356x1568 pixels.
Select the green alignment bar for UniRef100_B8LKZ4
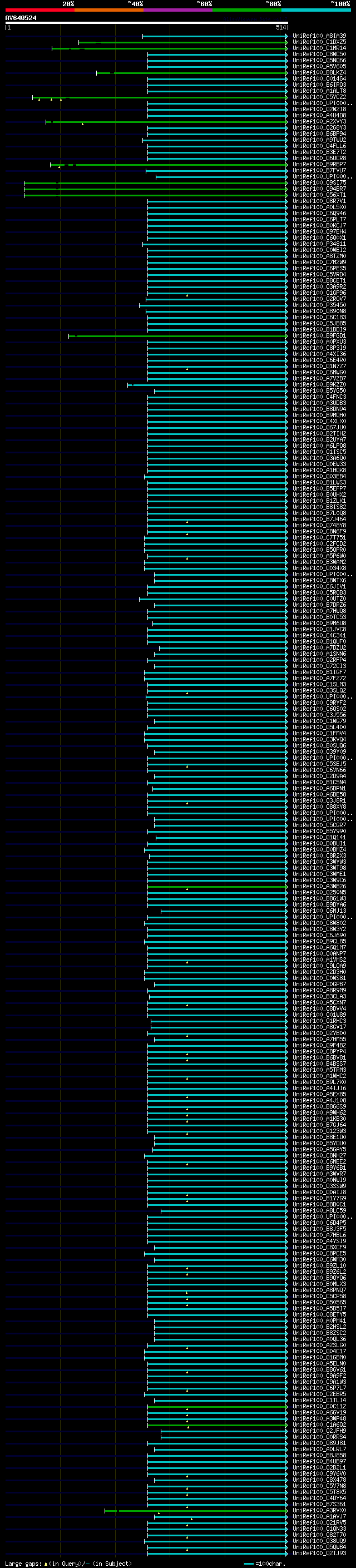tap(192, 73)
